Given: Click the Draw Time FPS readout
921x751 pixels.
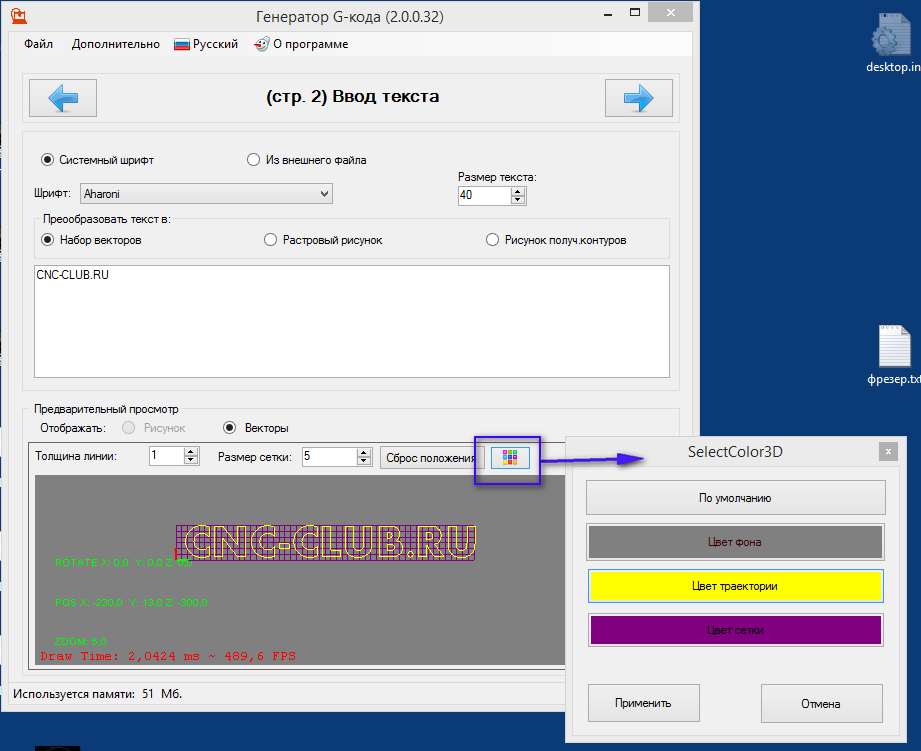Looking at the screenshot, I should pyautogui.click(x=168, y=656).
